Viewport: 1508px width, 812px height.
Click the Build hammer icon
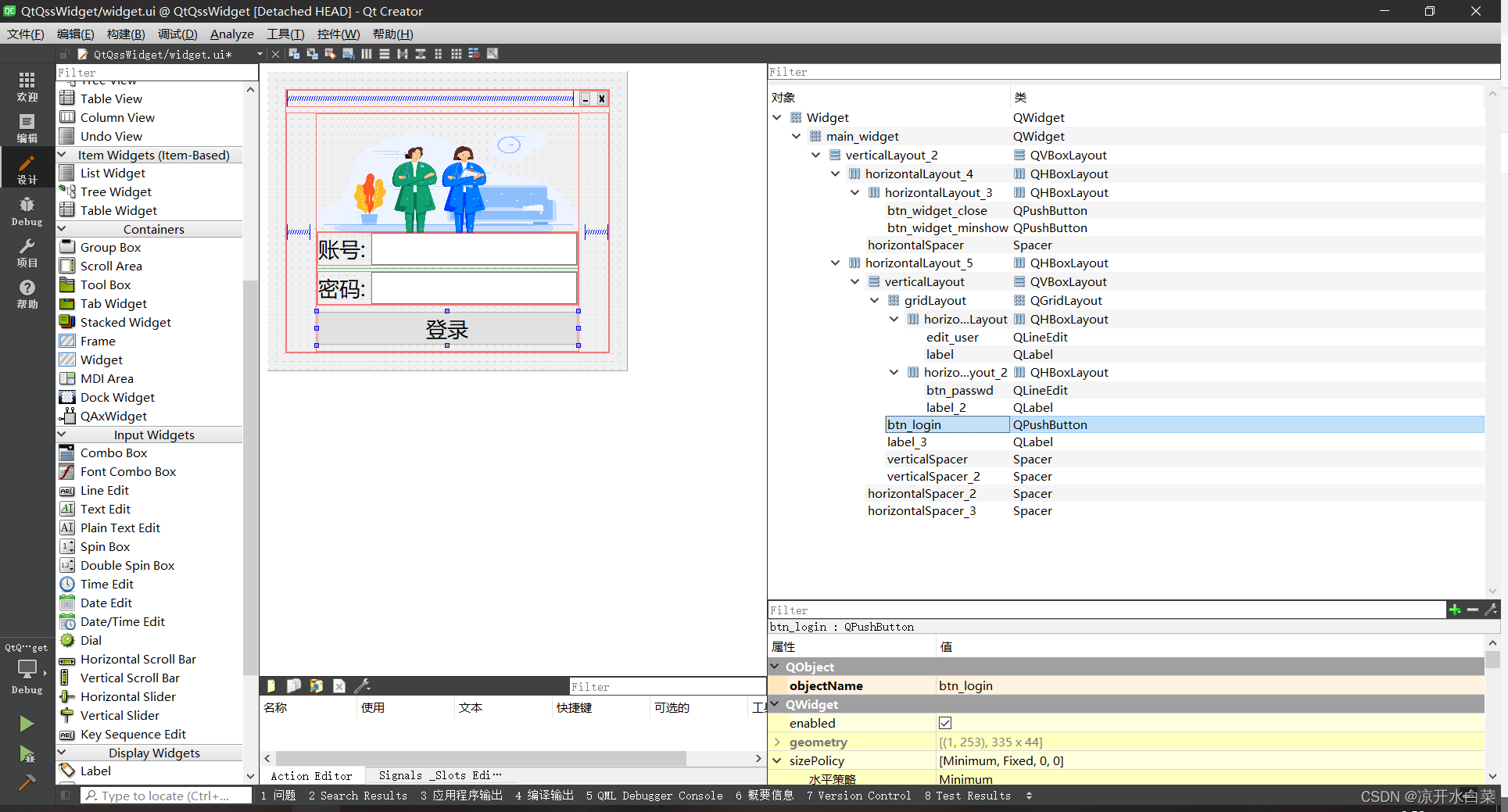point(27,782)
